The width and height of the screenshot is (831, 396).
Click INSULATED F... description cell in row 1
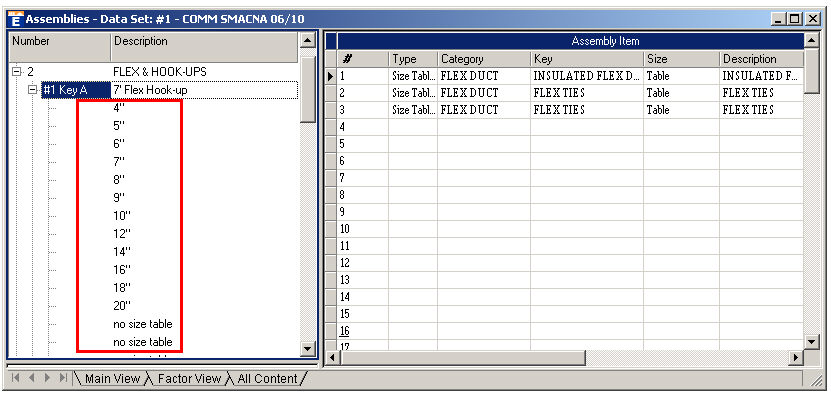click(x=762, y=76)
